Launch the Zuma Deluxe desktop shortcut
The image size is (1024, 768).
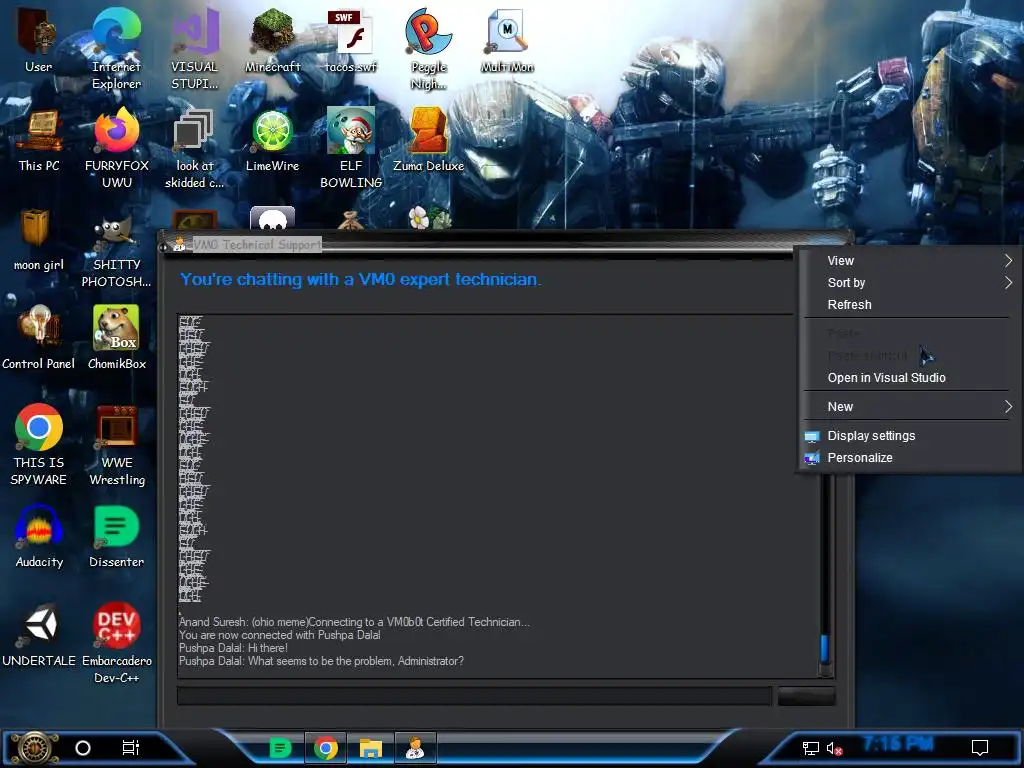tap(428, 140)
